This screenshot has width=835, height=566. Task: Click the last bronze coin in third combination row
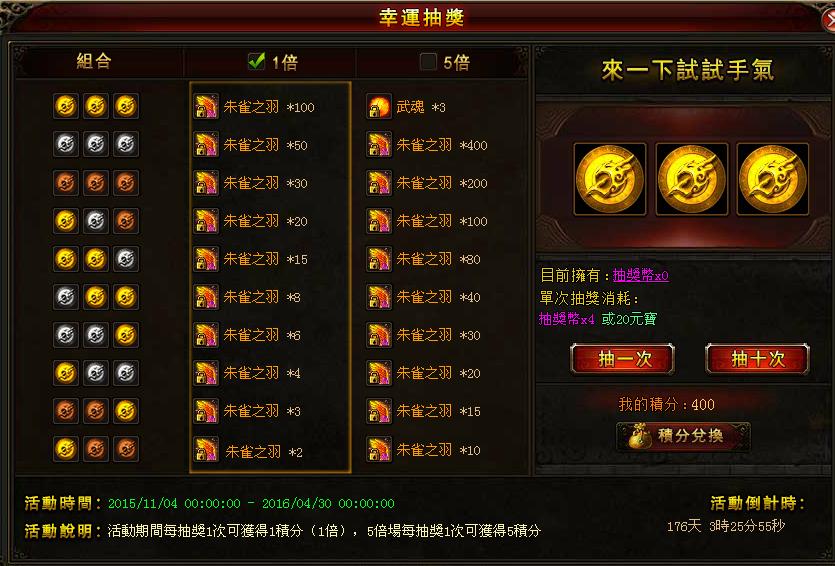[x=126, y=183]
